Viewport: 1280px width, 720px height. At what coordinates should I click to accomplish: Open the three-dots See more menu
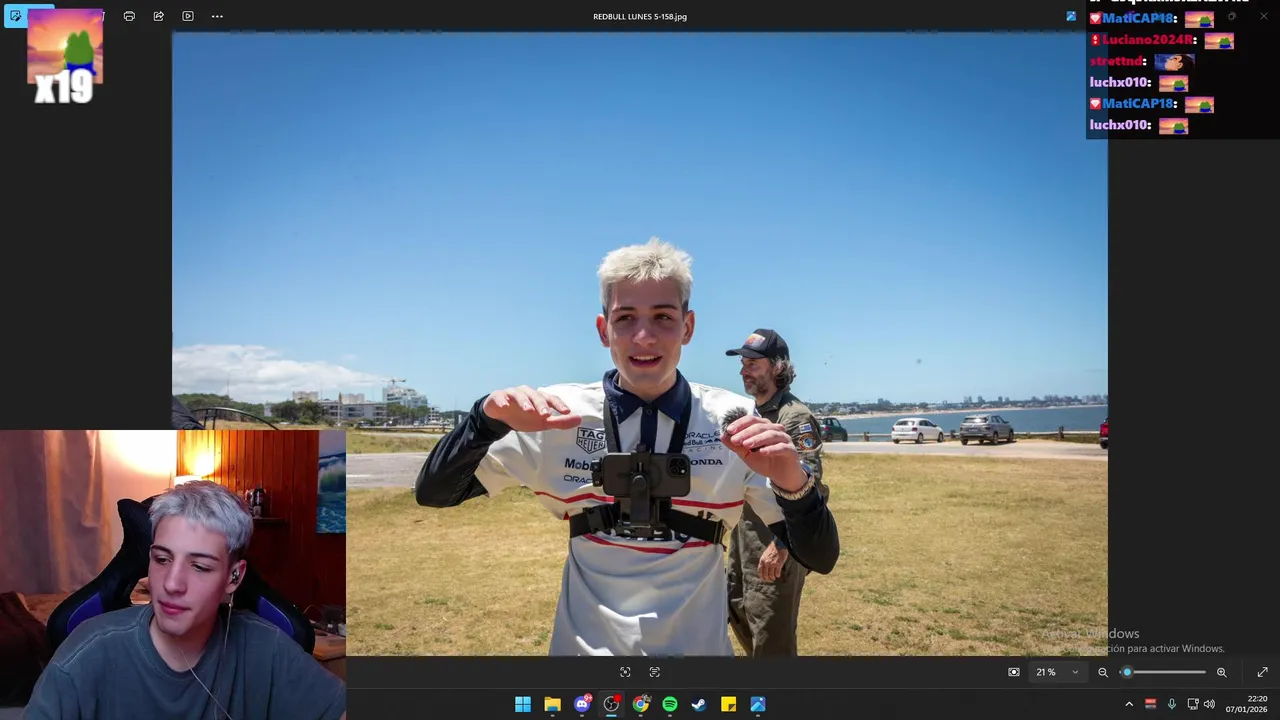[217, 16]
